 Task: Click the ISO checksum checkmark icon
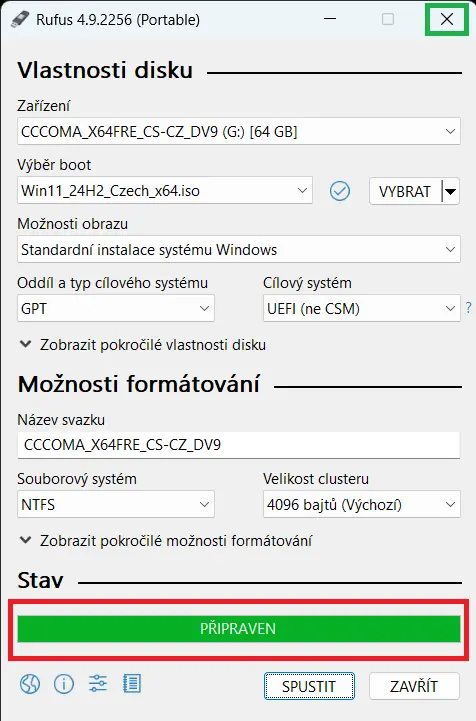coord(340,191)
